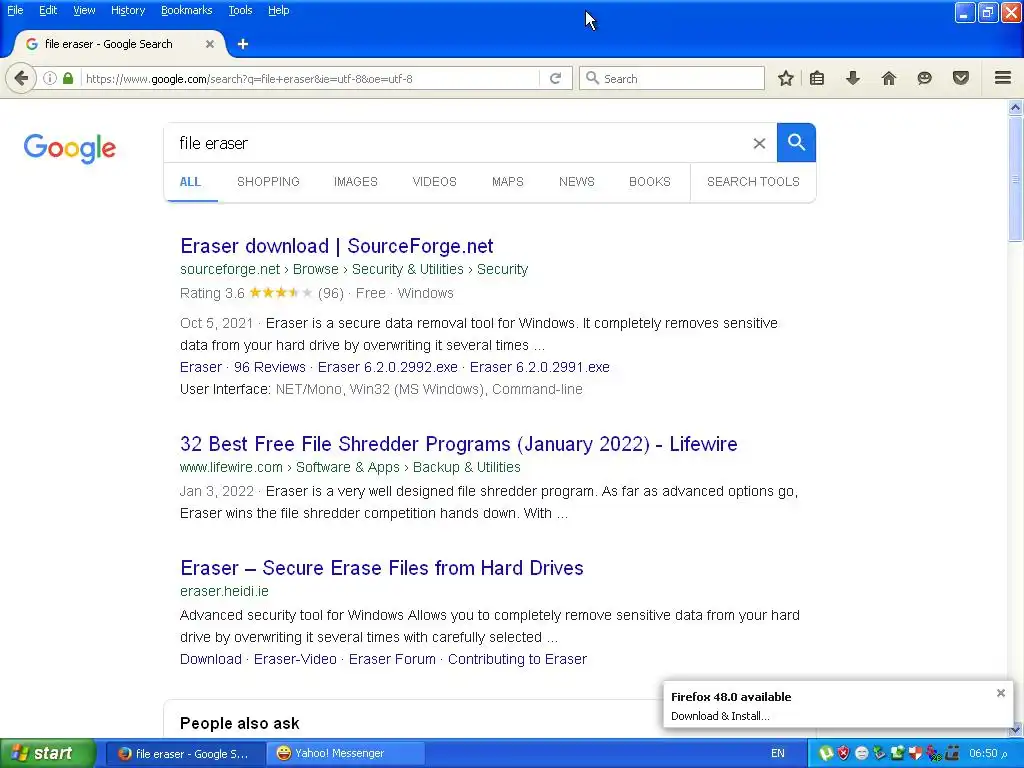
Task: Click the Google query box with file eraser
Action: 460,143
